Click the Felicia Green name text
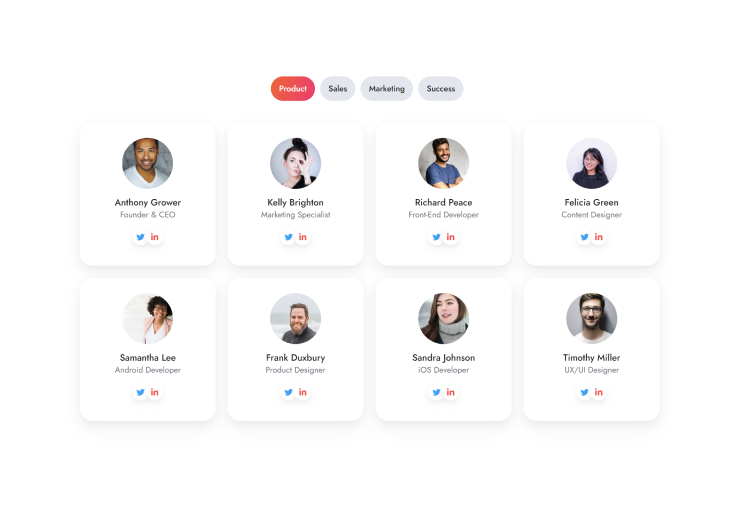740x519 pixels. coord(591,202)
